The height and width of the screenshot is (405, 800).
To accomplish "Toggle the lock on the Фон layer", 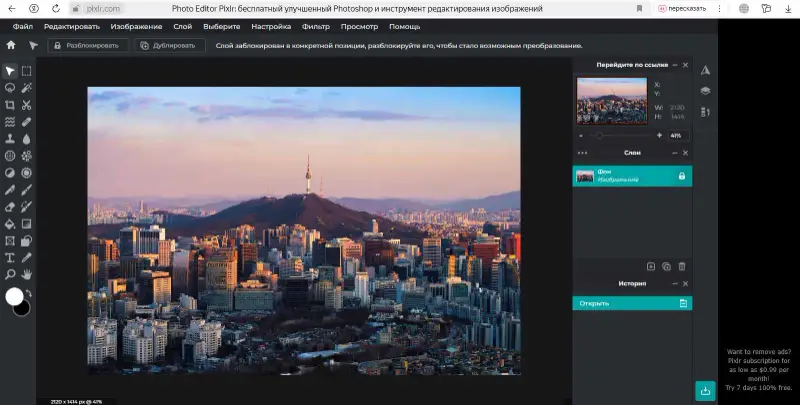I will point(682,176).
